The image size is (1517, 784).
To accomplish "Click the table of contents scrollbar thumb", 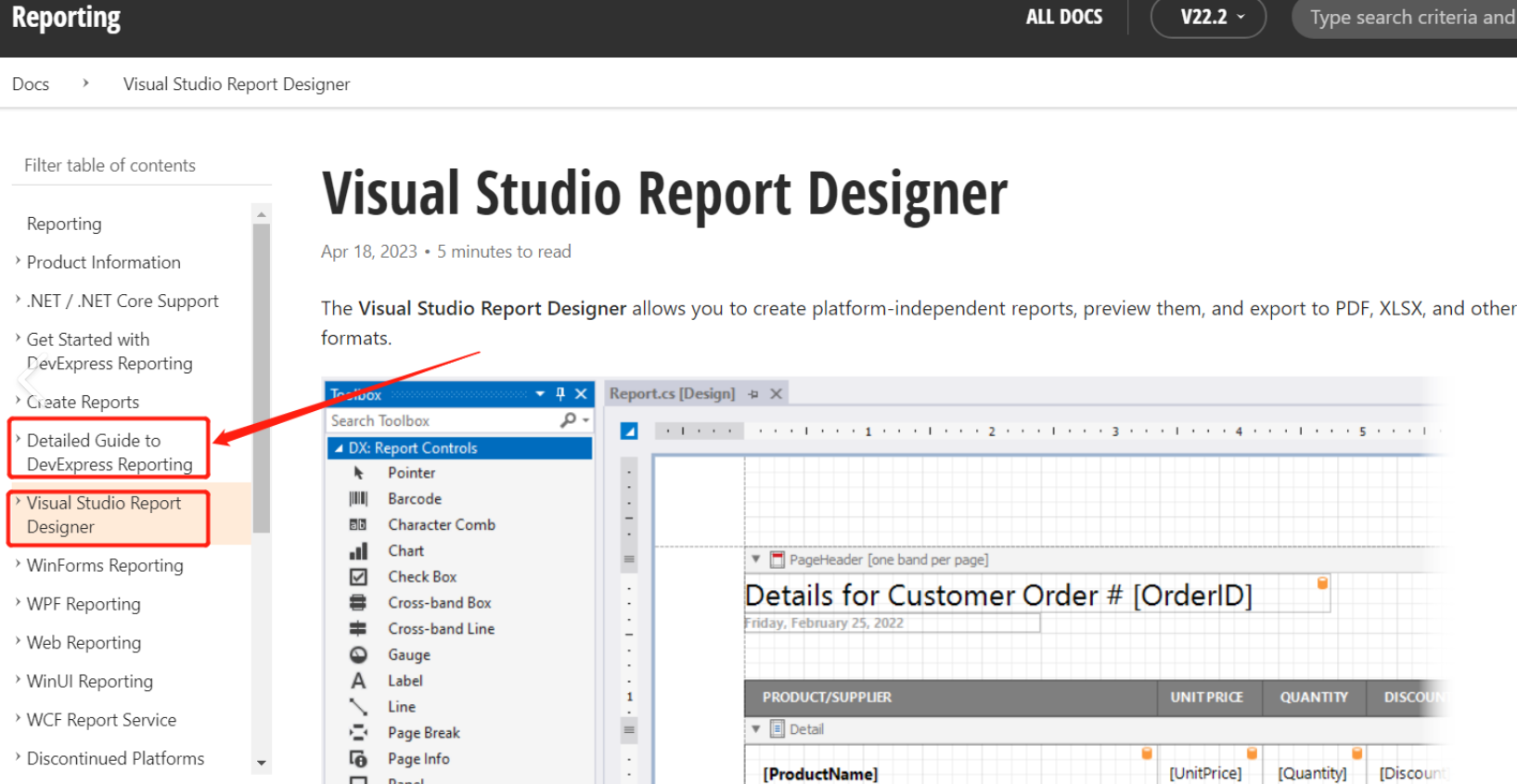I will (x=262, y=379).
